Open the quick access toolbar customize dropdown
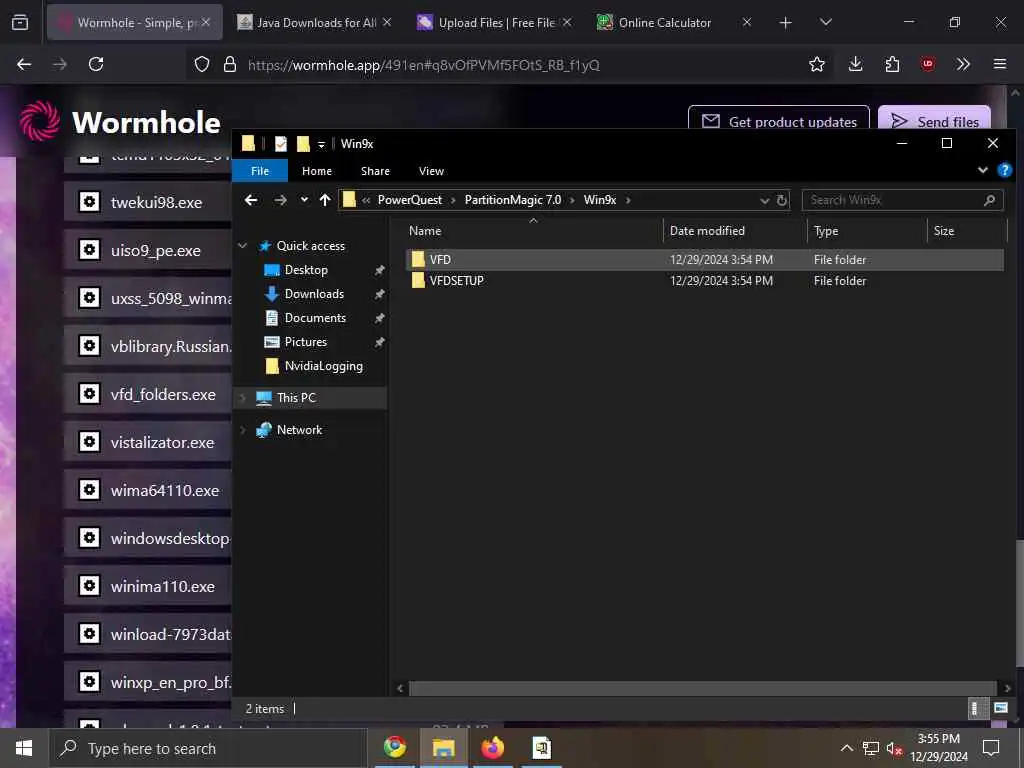Screen dimensions: 1024x768 (x=321, y=144)
